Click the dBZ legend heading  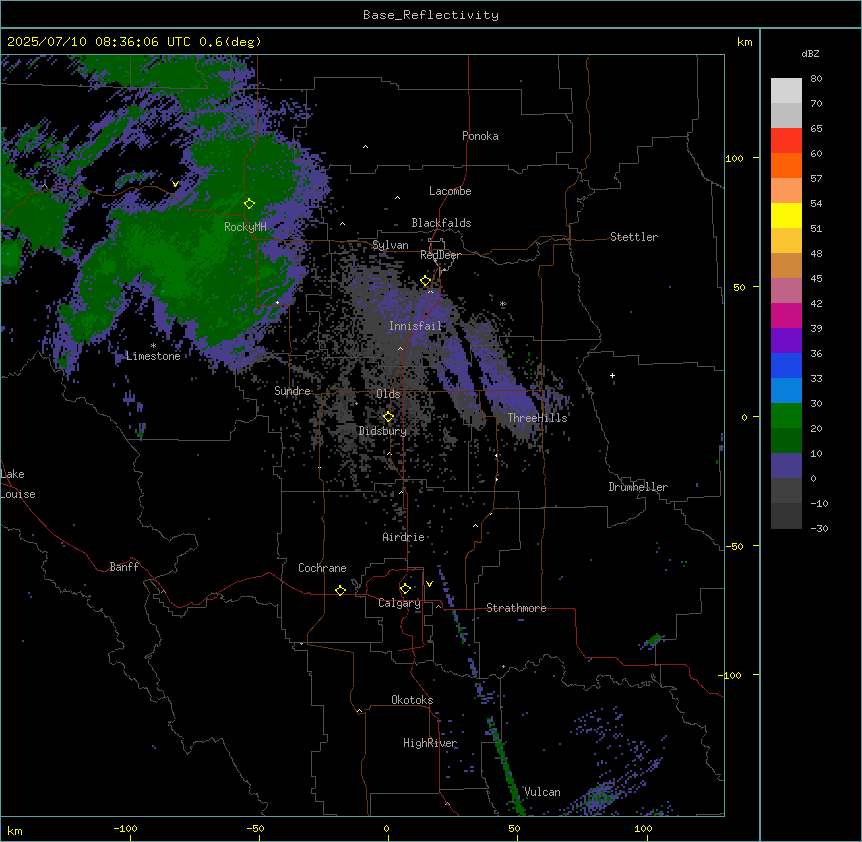click(810, 54)
